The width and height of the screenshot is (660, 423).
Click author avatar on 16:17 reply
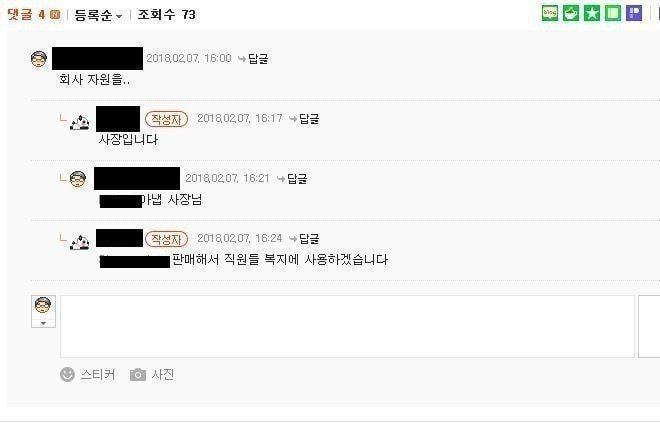coord(80,121)
